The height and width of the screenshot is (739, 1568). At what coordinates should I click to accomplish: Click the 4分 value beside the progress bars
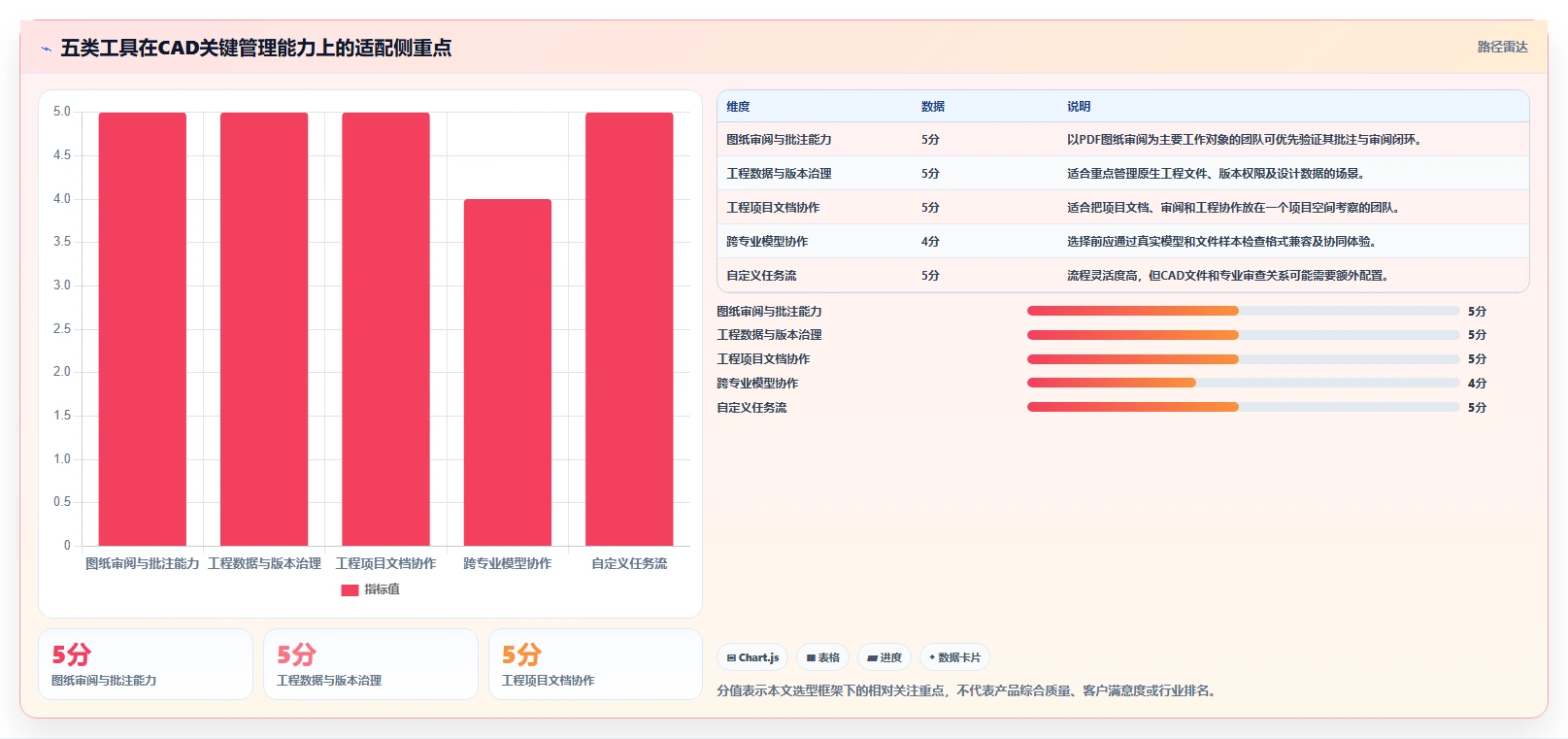pos(1477,384)
